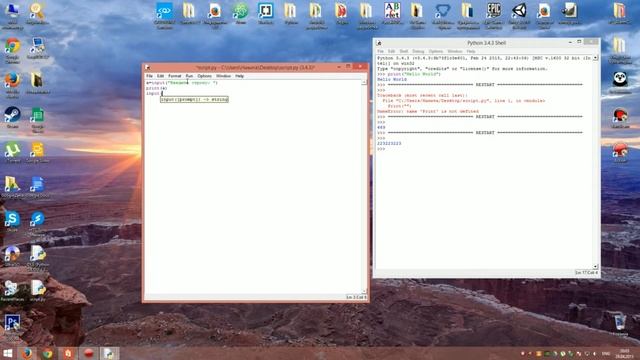Click the scroll-down arrow in Python Shell scrollbar
Screen dimensions: 640x360
[x=595, y=267]
